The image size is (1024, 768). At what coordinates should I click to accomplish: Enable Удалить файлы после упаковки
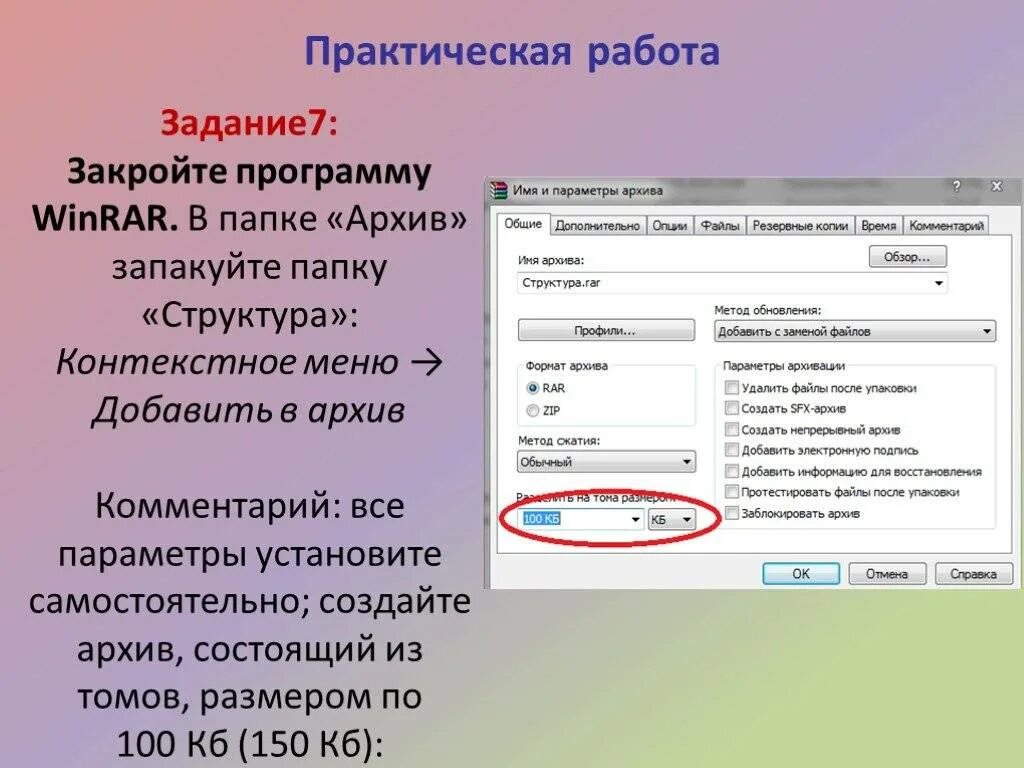(732, 388)
